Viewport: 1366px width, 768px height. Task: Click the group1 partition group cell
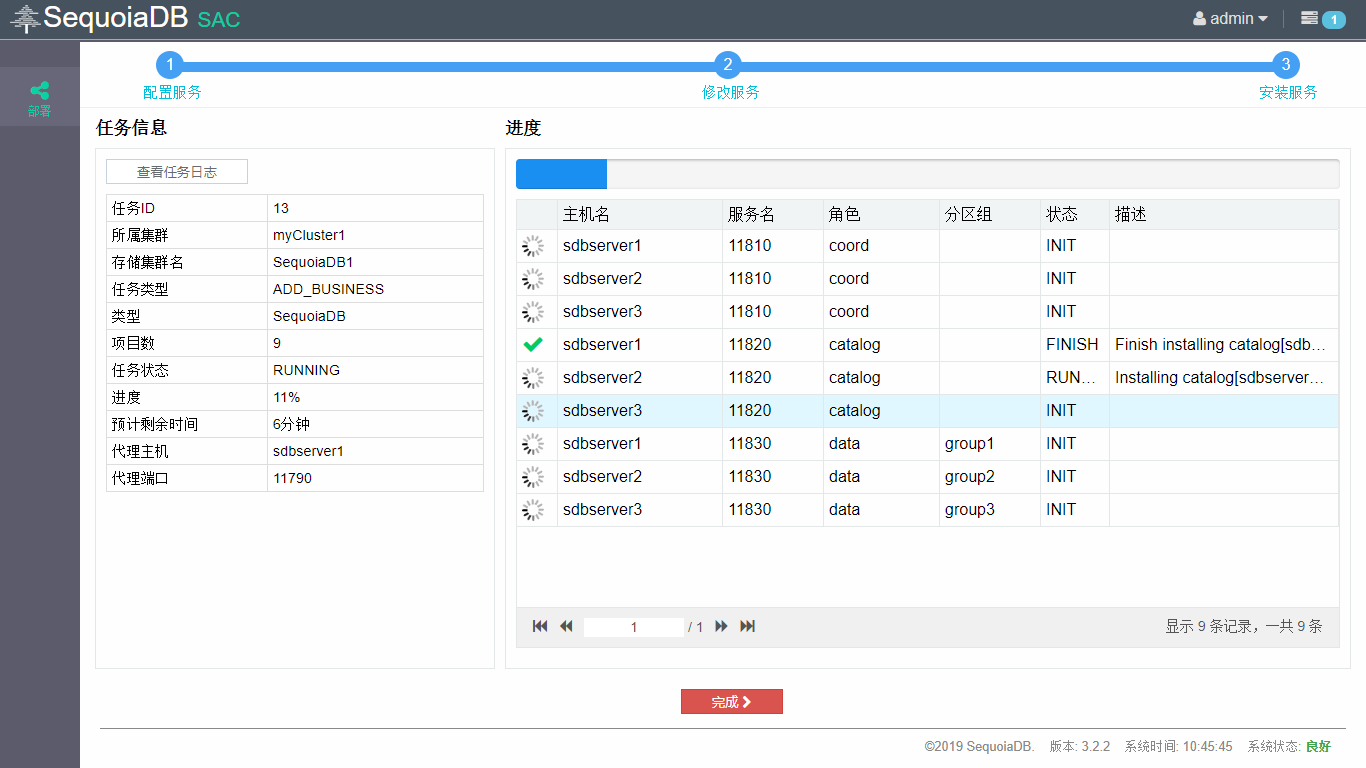point(990,443)
